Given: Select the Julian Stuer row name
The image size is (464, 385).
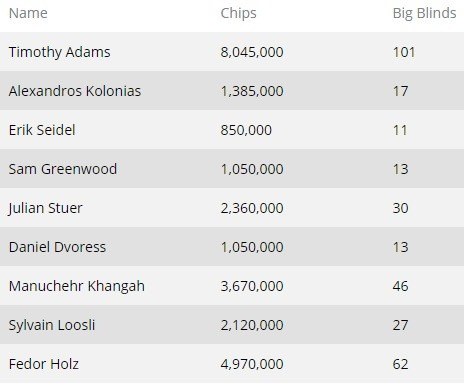Looking at the screenshot, I should pos(45,208).
